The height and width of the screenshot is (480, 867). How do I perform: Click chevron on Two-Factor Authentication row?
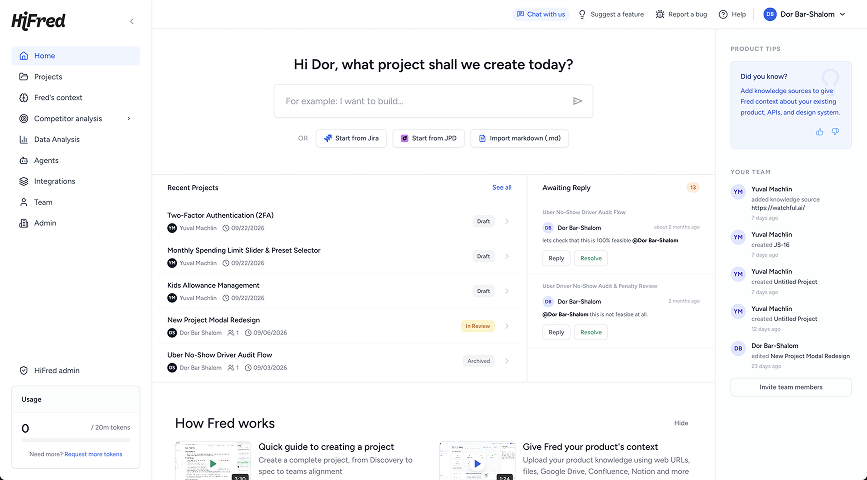coord(507,221)
